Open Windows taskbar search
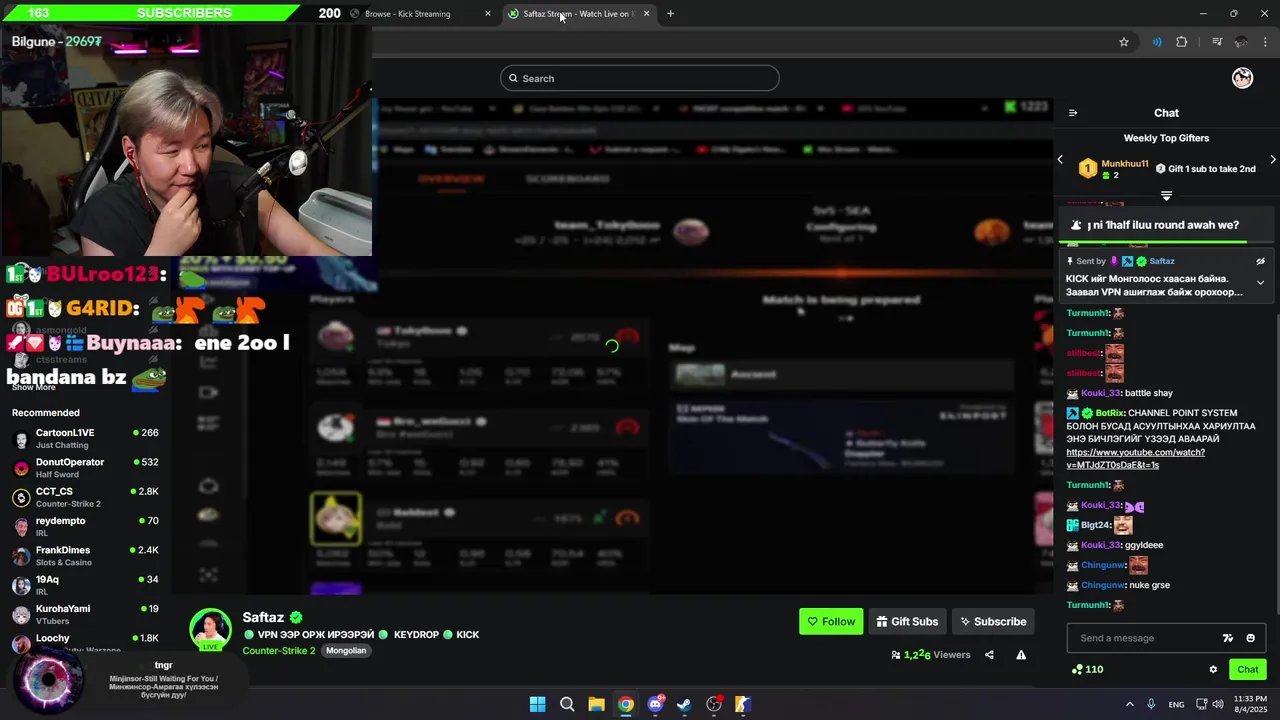The width and height of the screenshot is (1280, 720). [567, 704]
